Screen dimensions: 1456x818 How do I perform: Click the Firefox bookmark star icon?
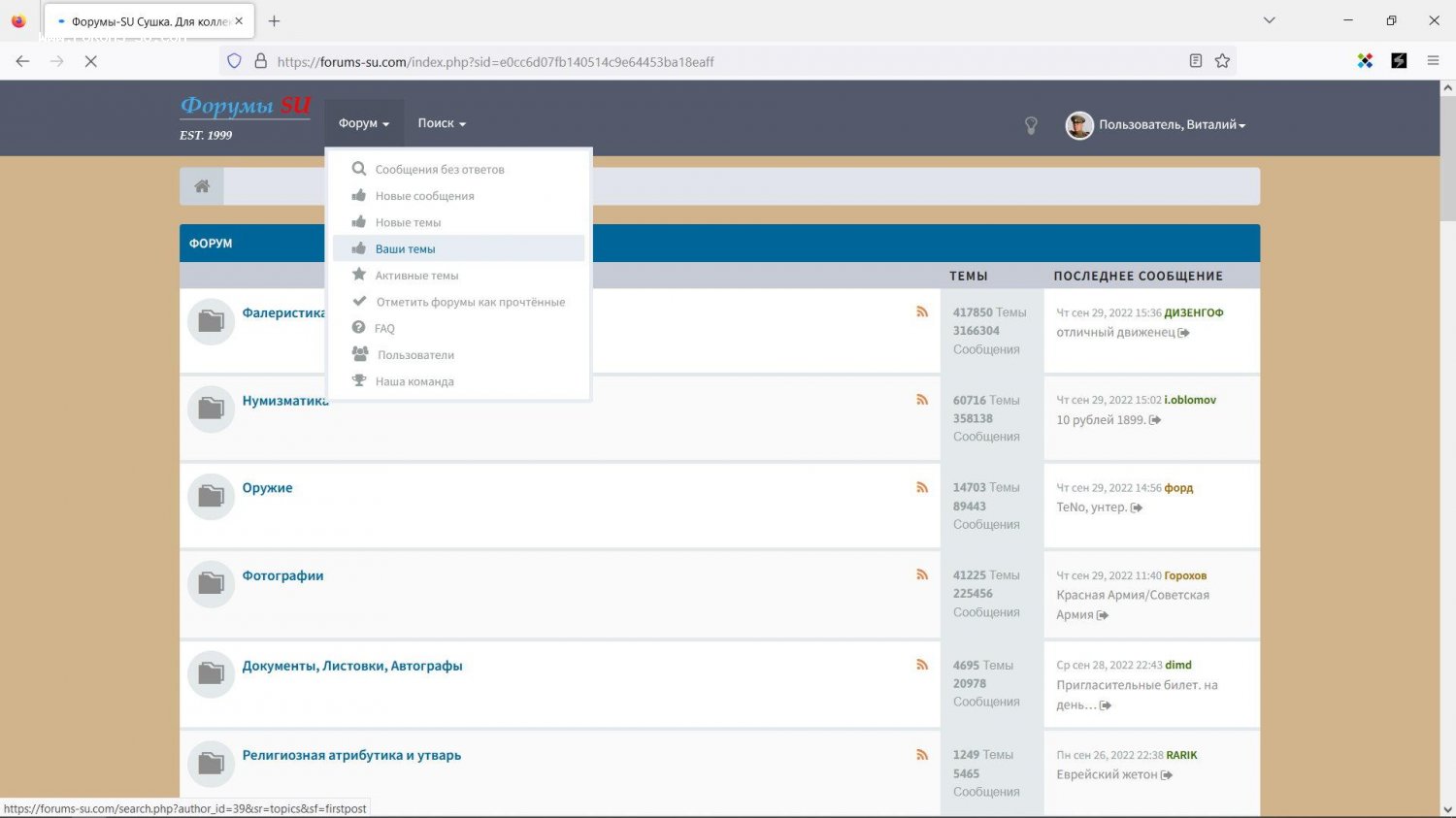[x=1222, y=61]
